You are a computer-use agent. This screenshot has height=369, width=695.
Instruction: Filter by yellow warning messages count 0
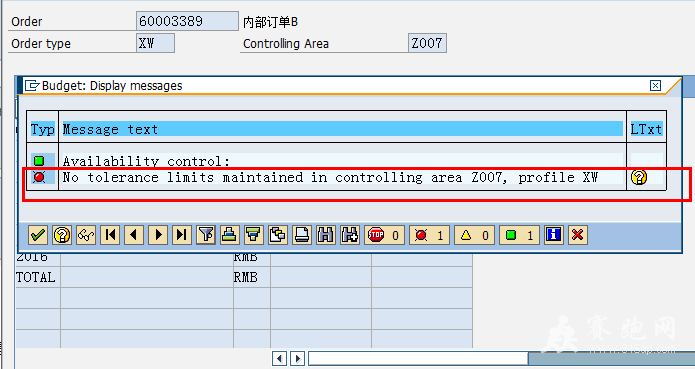474,235
